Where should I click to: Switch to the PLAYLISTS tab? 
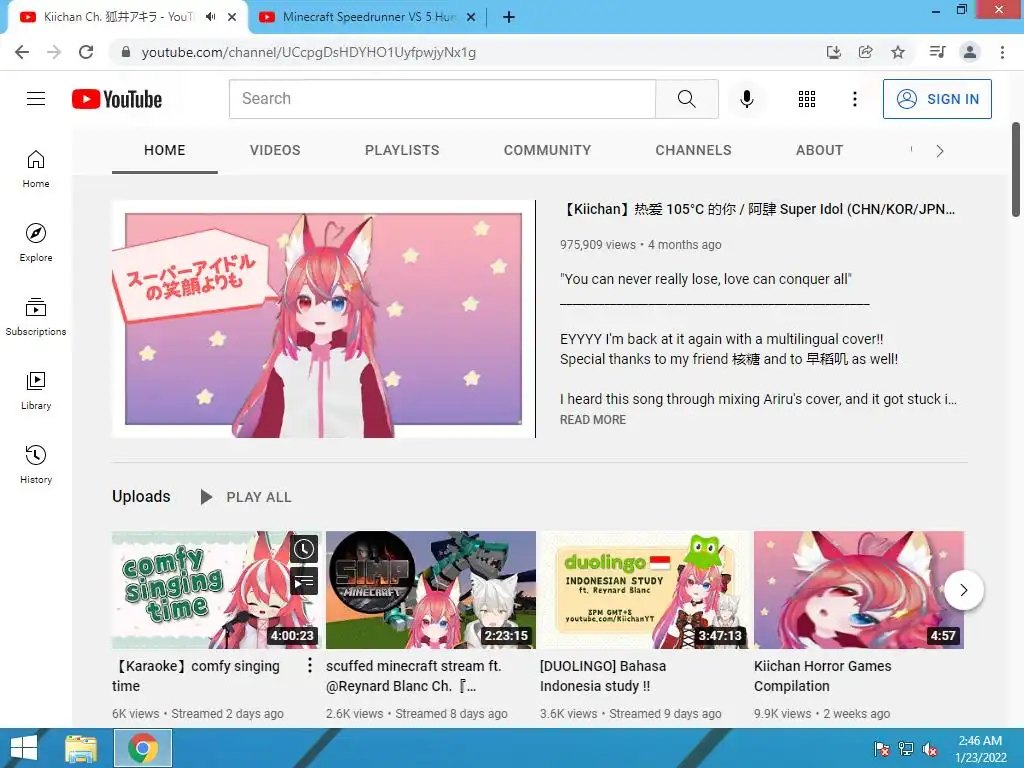pos(402,150)
